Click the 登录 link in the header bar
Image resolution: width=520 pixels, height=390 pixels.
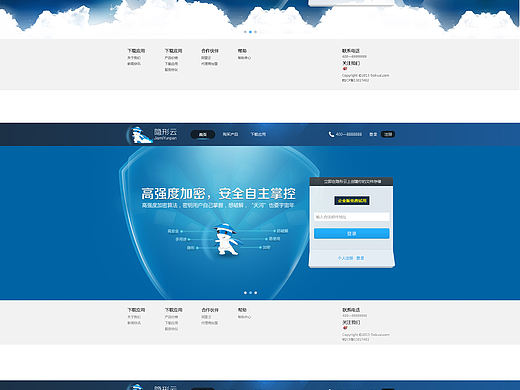[373, 134]
